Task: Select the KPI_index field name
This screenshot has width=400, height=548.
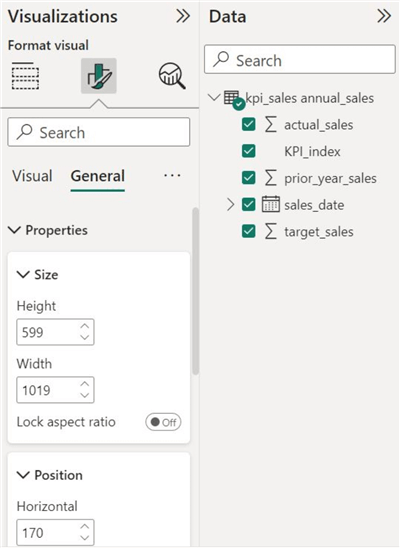Action: pos(312,151)
